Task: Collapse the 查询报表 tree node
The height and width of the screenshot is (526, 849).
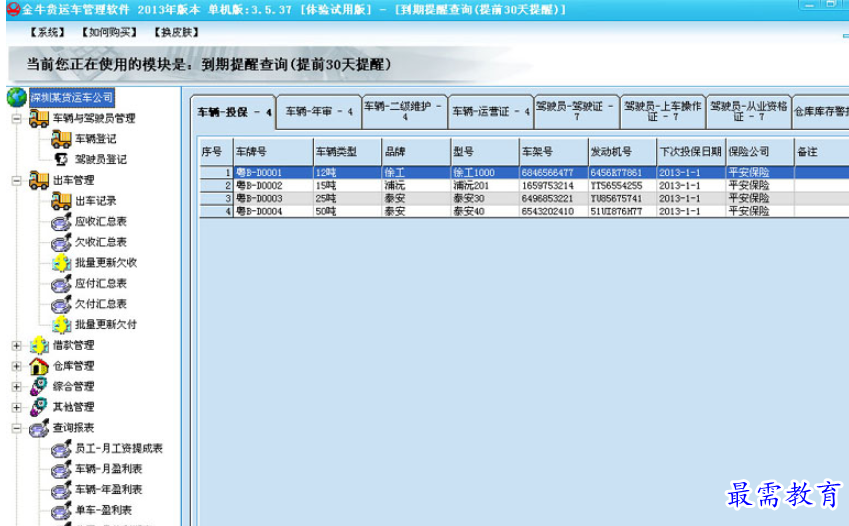Action: [x=16, y=428]
